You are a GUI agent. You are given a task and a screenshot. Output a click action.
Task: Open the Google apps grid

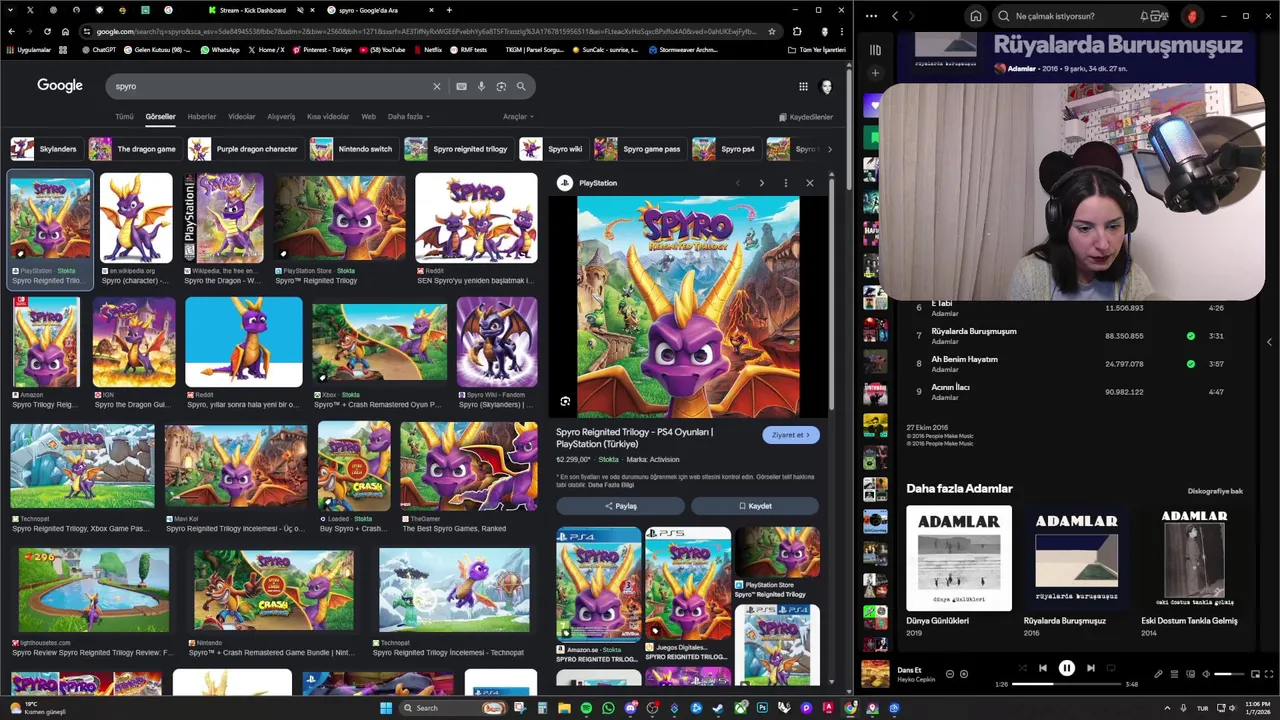click(x=803, y=86)
